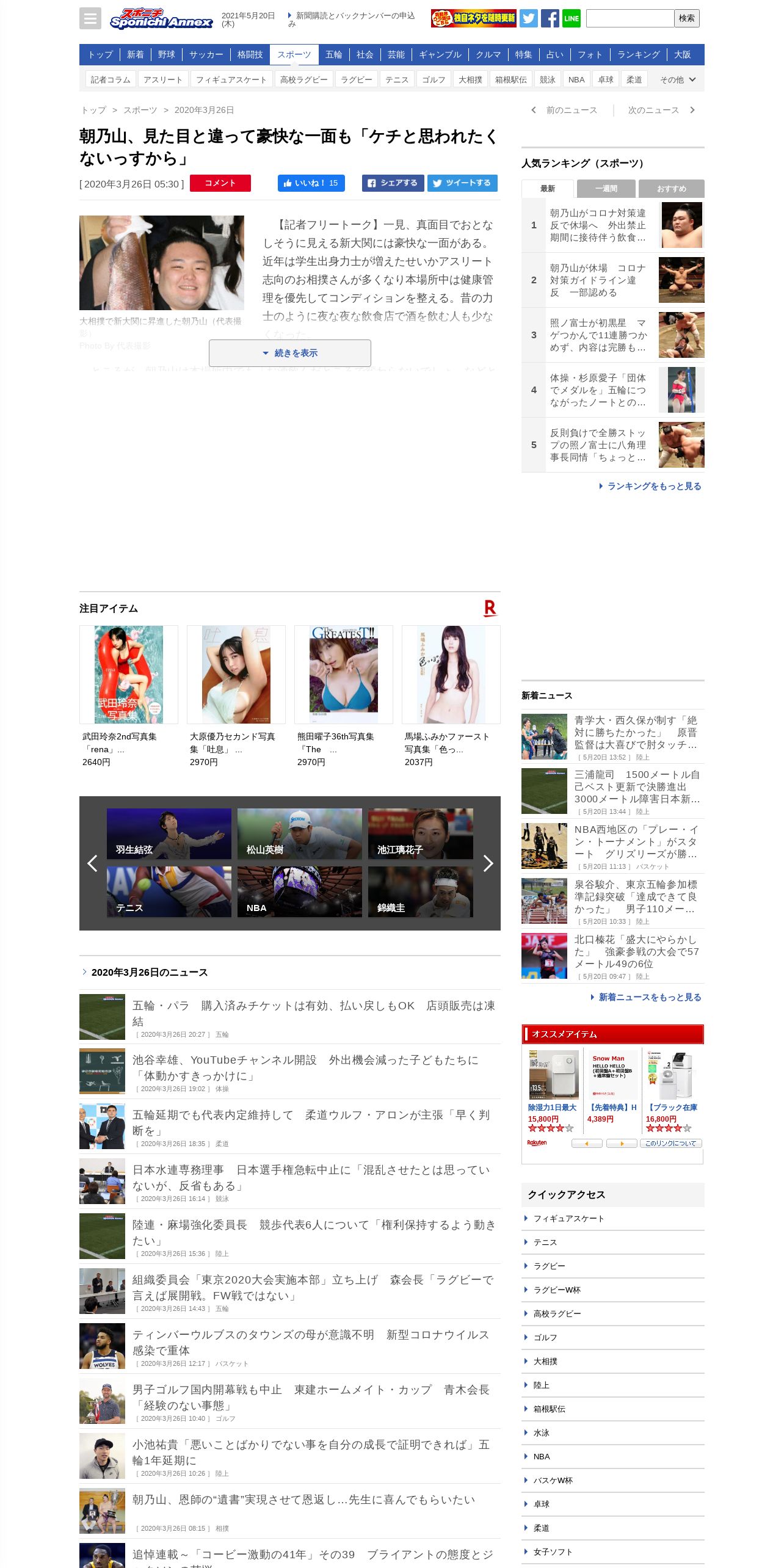Open the 錦織圭 carousel tile
This screenshot has height=1568, width=784.
[421, 892]
